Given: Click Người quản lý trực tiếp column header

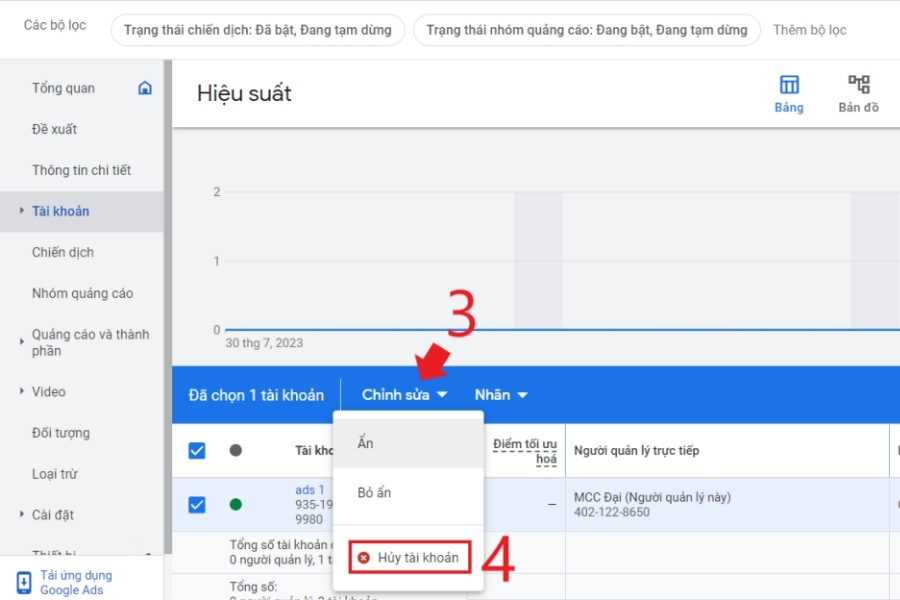Looking at the screenshot, I should 637,451.
